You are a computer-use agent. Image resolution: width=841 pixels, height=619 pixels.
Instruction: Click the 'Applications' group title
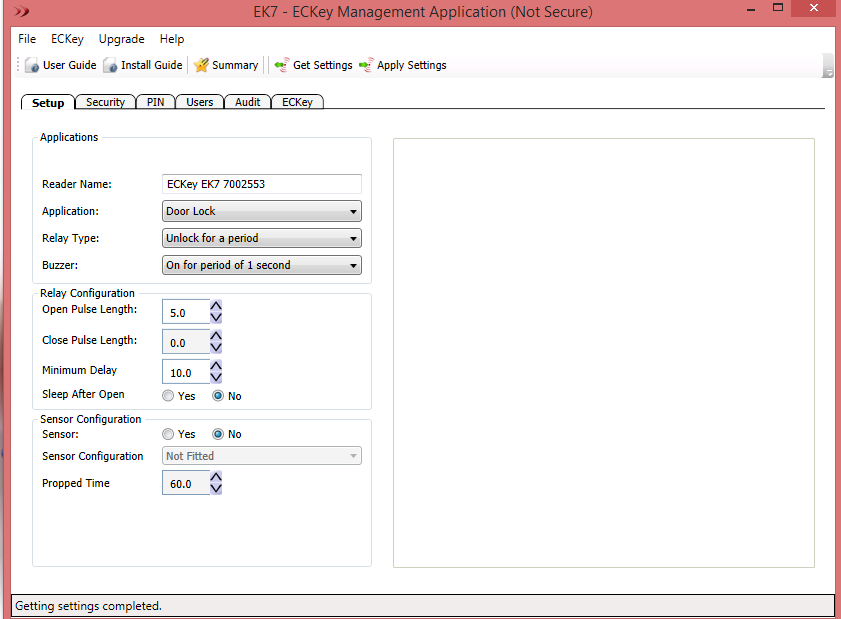coord(69,137)
